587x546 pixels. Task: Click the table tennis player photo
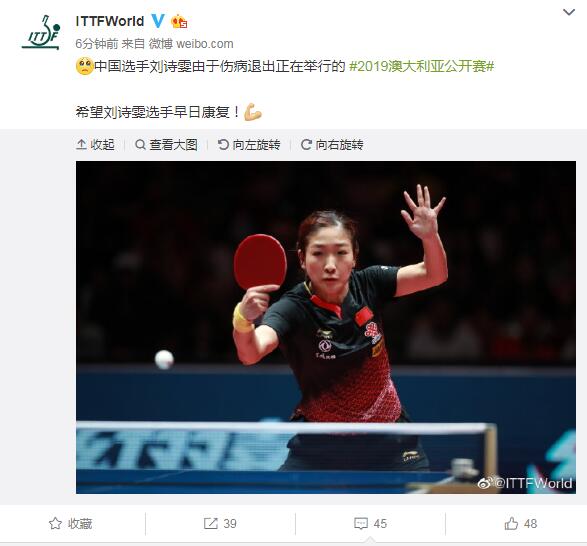tap(326, 327)
